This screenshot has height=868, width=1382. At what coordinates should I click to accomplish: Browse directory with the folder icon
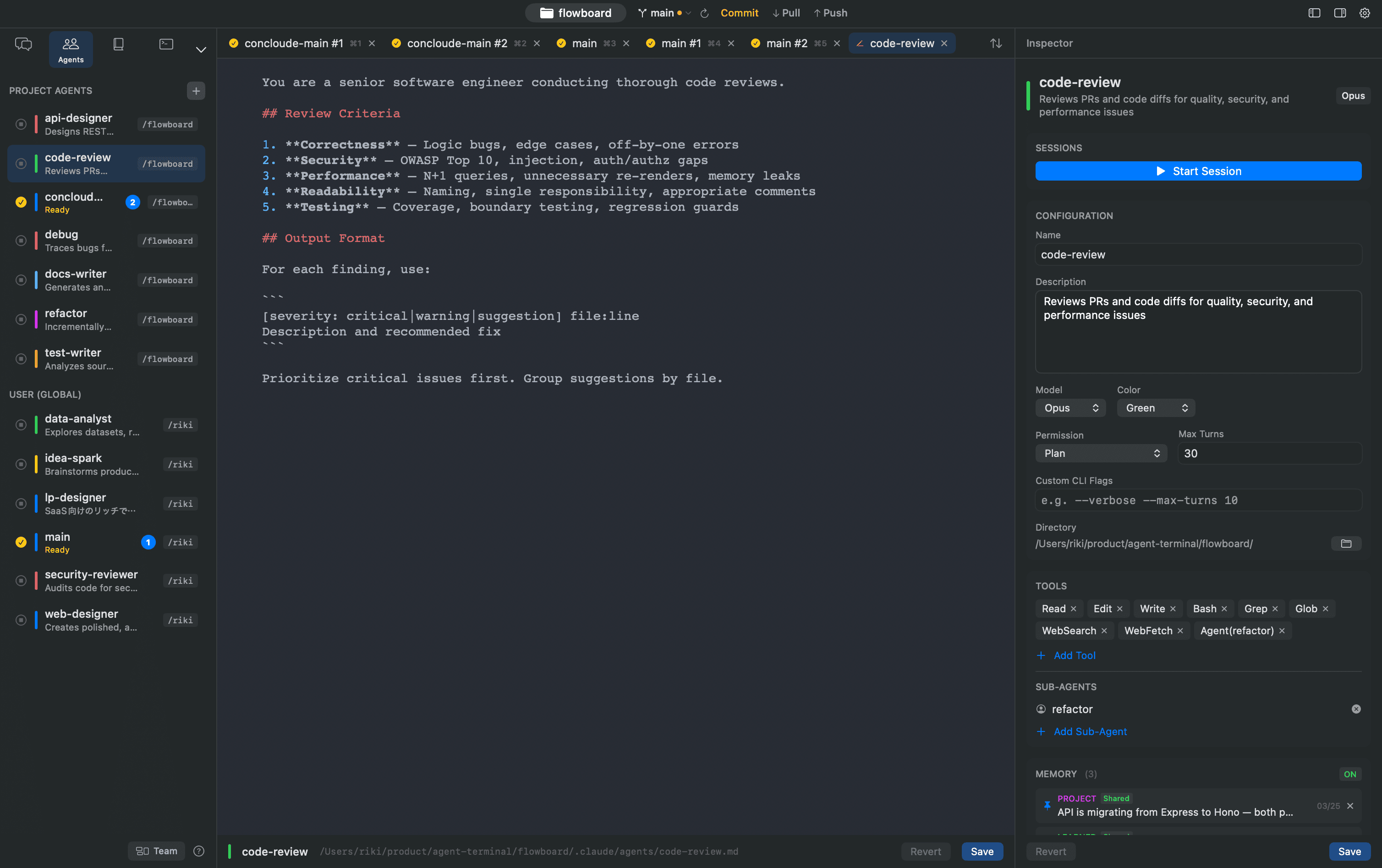pyautogui.click(x=1346, y=543)
